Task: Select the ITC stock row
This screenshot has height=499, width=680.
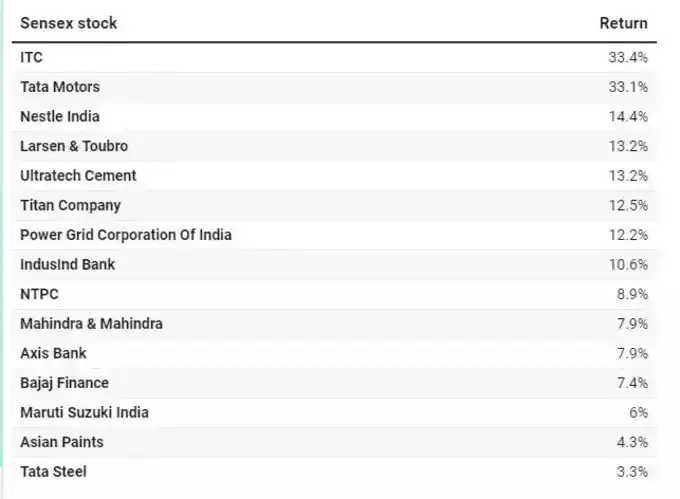Action: (31, 57)
